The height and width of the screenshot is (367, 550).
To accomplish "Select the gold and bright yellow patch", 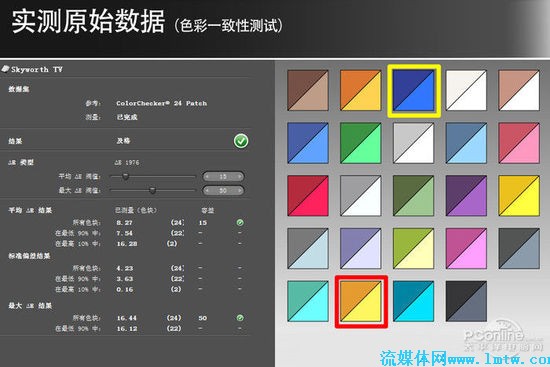I will coord(519,196).
